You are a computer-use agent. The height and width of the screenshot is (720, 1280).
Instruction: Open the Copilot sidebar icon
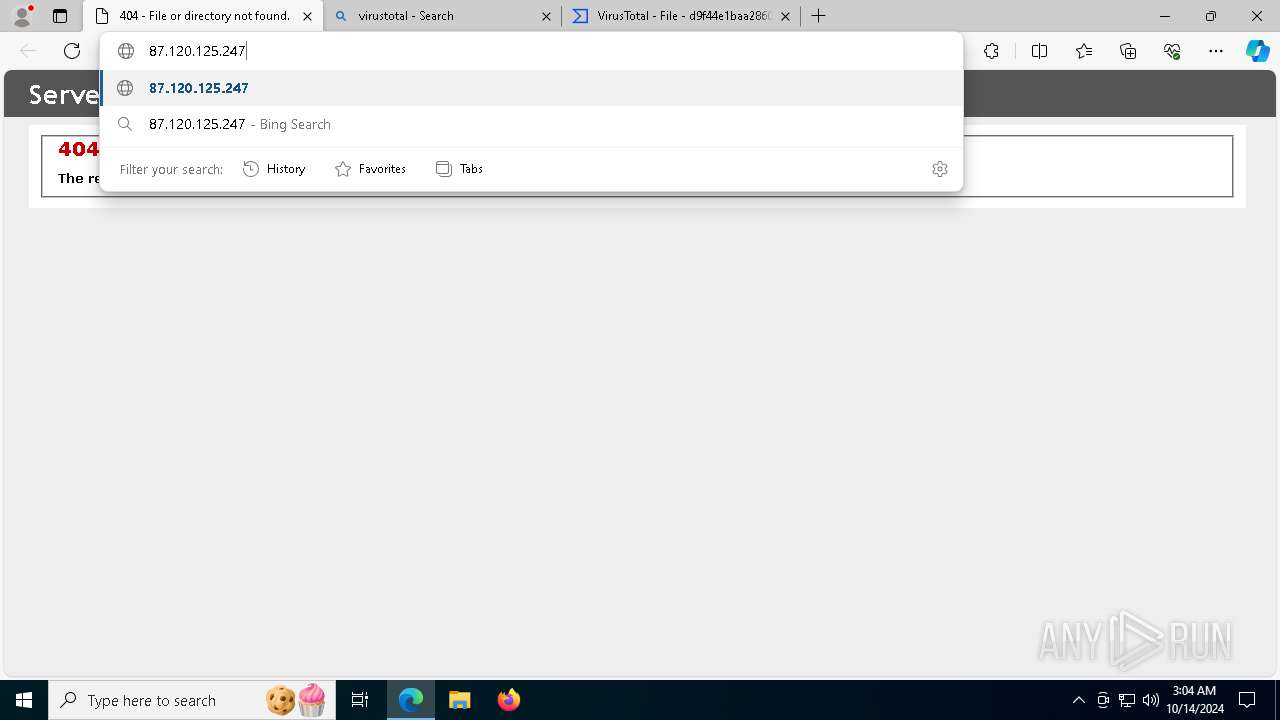pyautogui.click(x=1257, y=51)
